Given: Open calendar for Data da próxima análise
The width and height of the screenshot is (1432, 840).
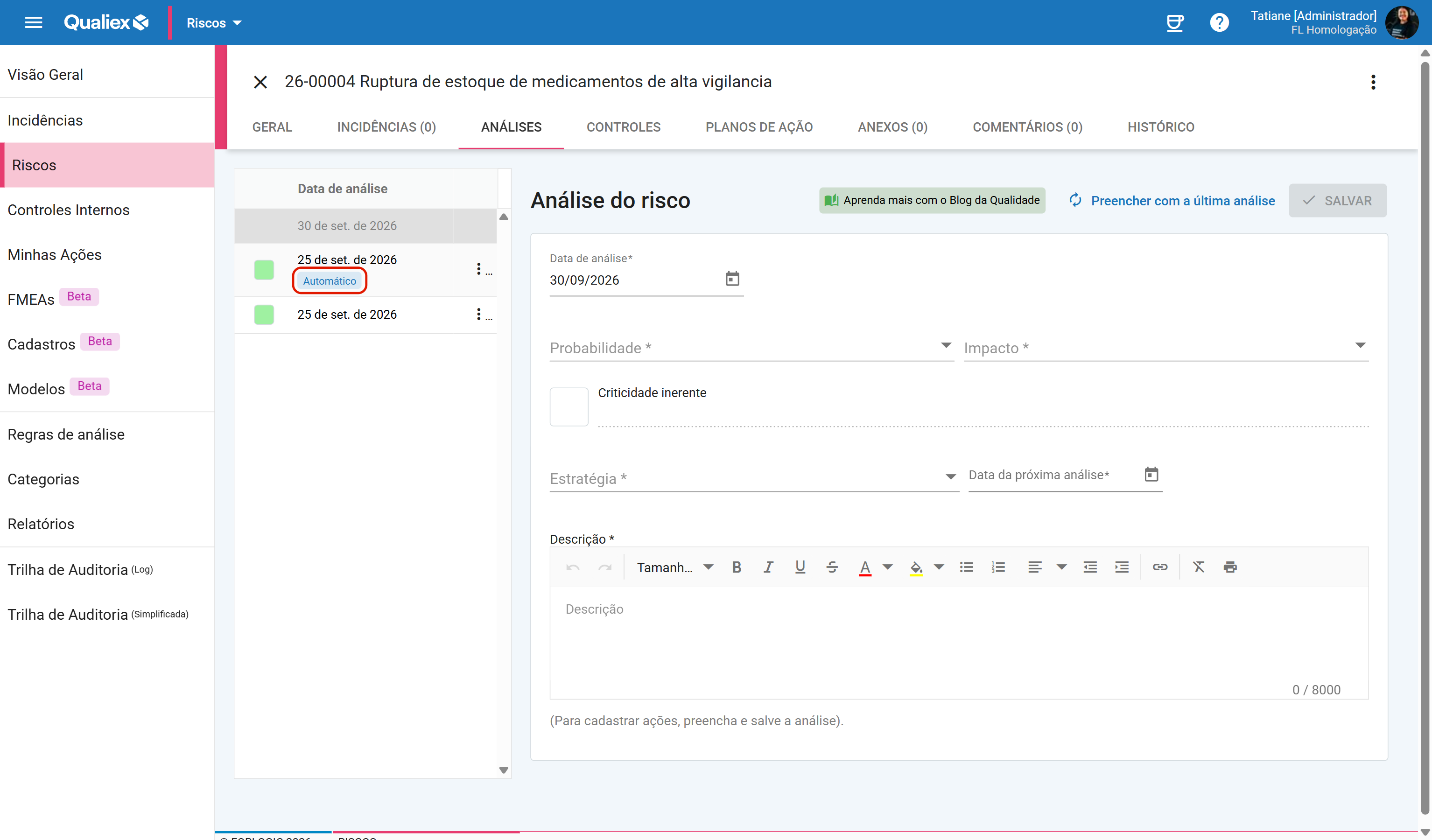Looking at the screenshot, I should [1151, 474].
